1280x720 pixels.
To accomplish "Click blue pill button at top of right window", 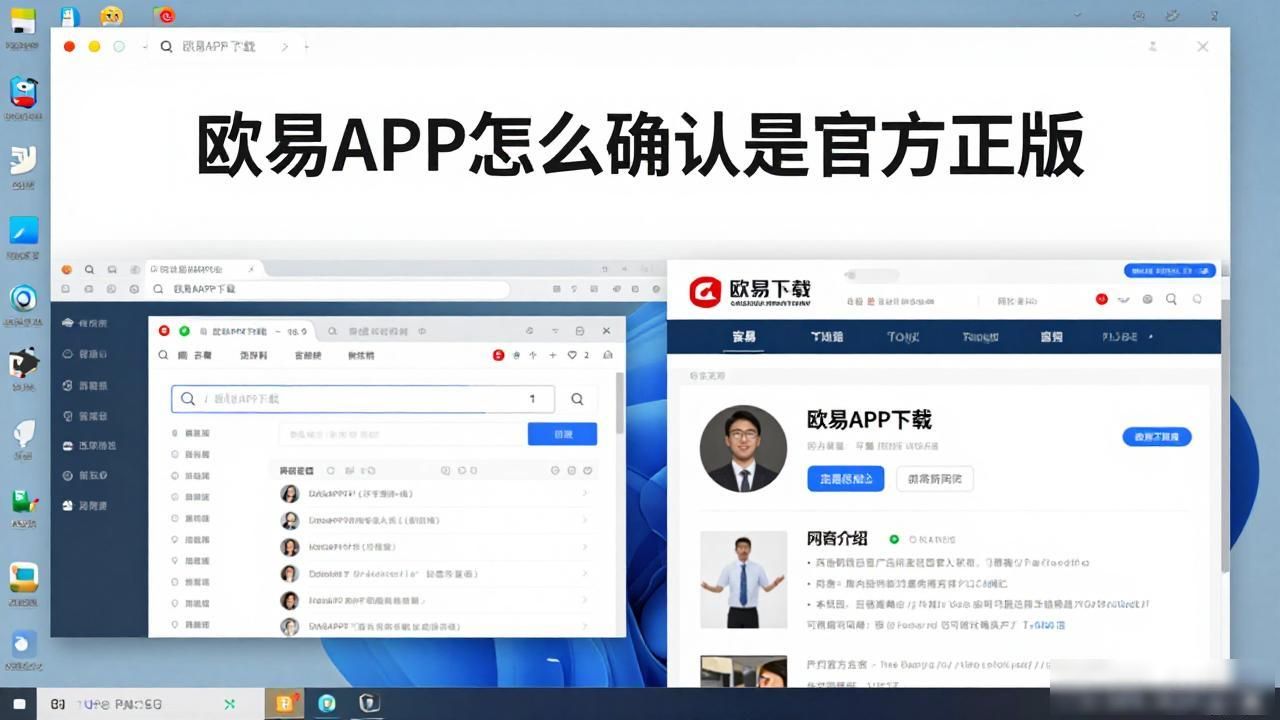I will point(1170,271).
